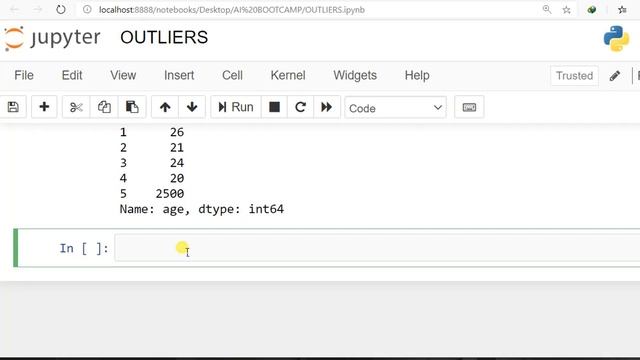Click the browser extension icon
640x360 pixels.
click(591, 10)
